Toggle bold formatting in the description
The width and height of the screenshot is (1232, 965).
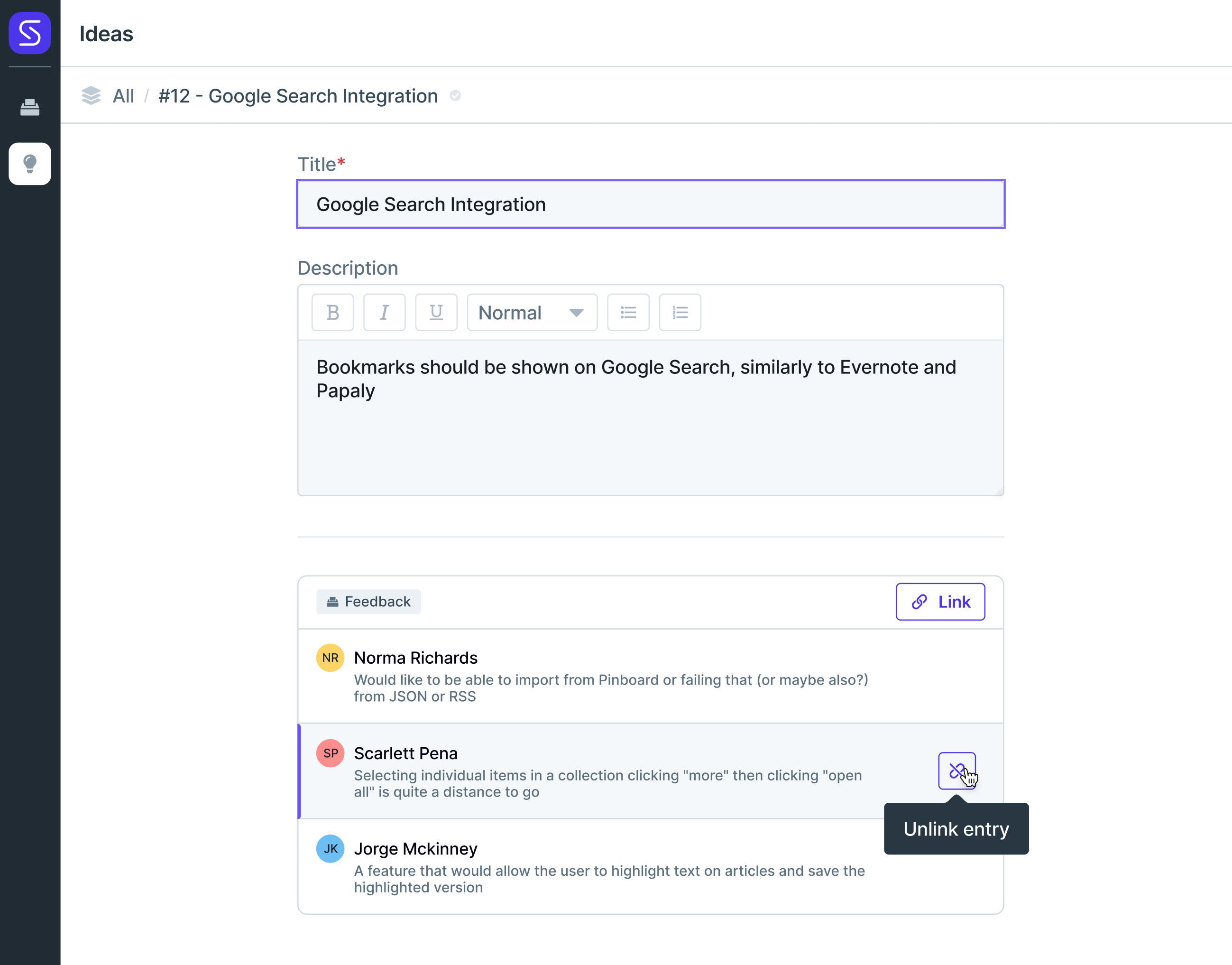[332, 313]
